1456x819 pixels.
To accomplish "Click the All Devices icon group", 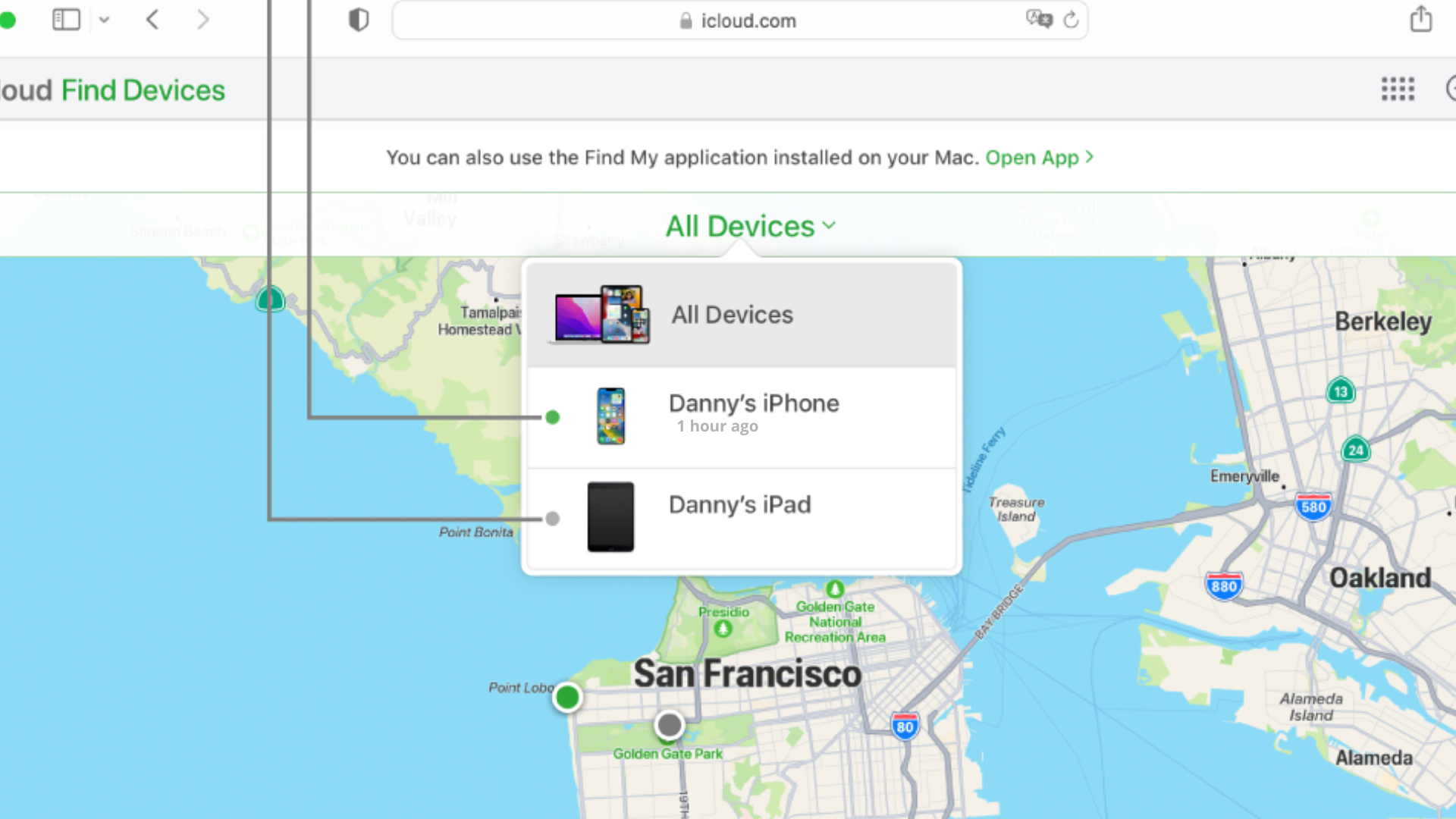I will point(600,314).
